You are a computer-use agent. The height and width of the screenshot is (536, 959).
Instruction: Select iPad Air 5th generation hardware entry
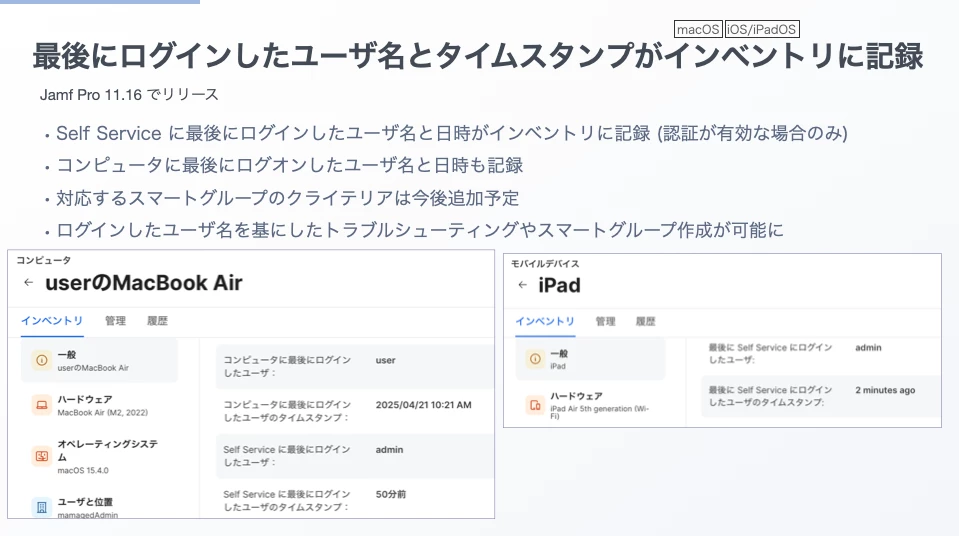pos(599,412)
